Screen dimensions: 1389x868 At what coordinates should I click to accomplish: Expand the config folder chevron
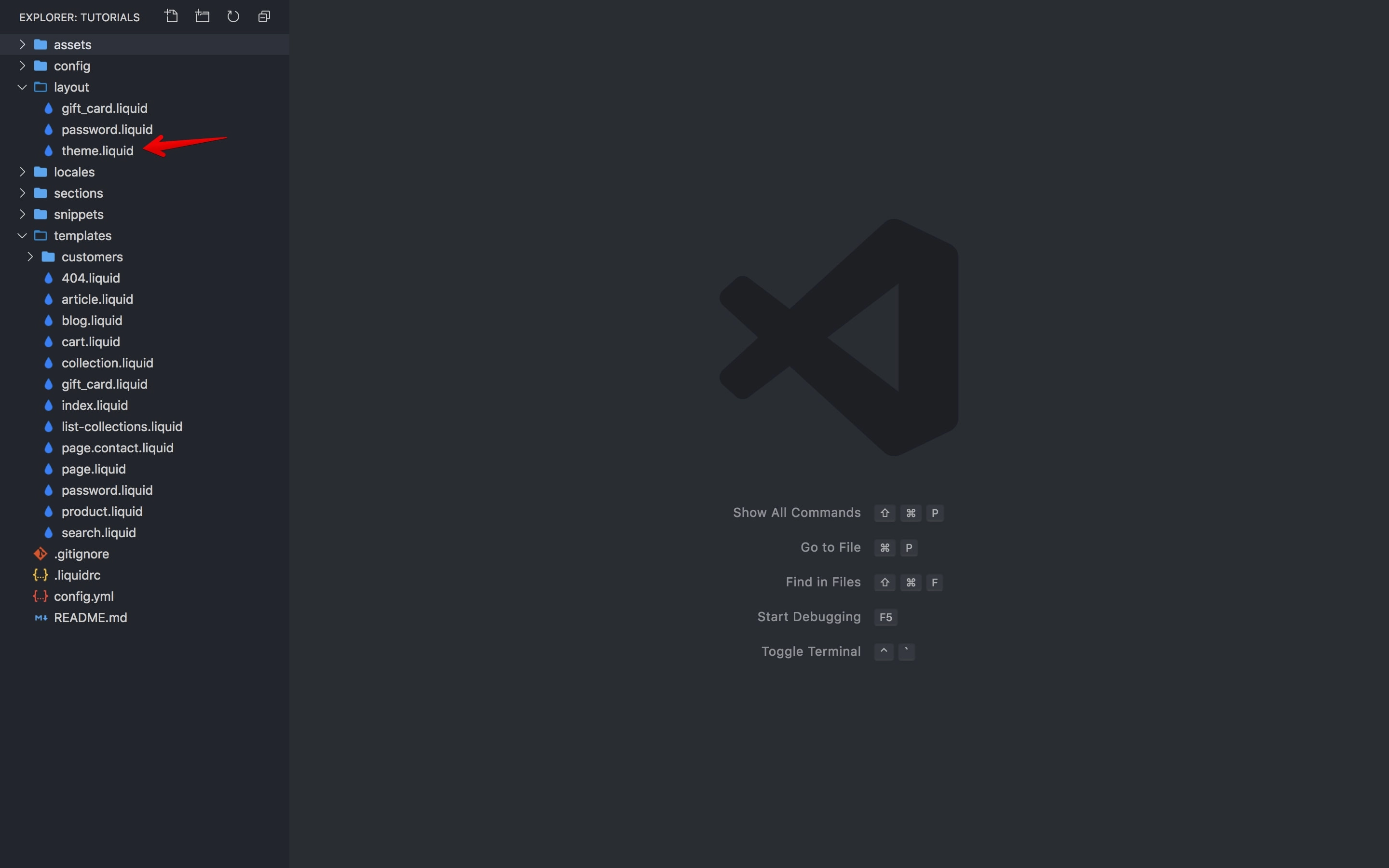click(x=22, y=66)
